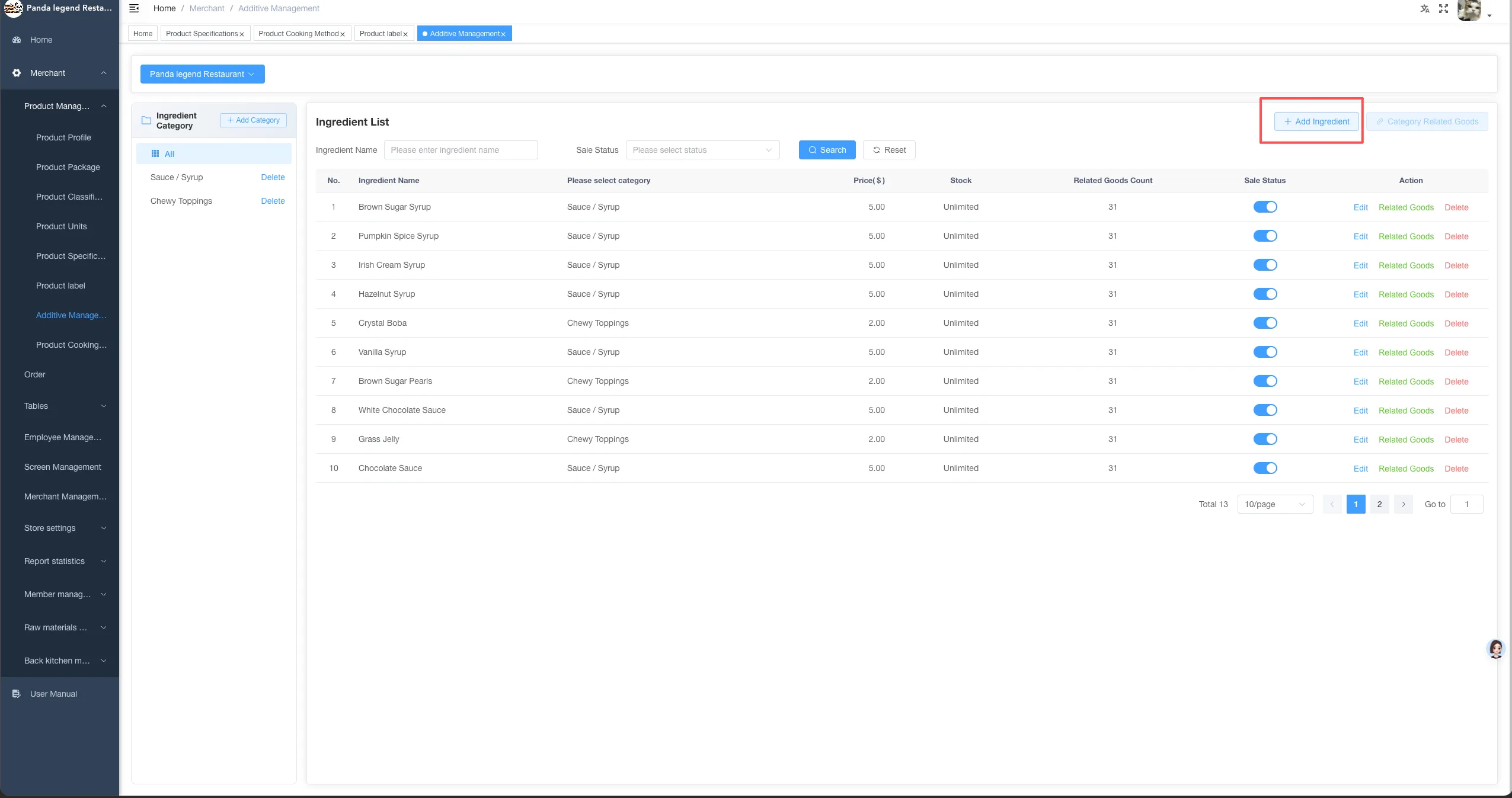Image resolution: width=1512 pixels, height=798 pixels.
Task: Expand Raw materials sidebar menu
Action: click(59, 627)
